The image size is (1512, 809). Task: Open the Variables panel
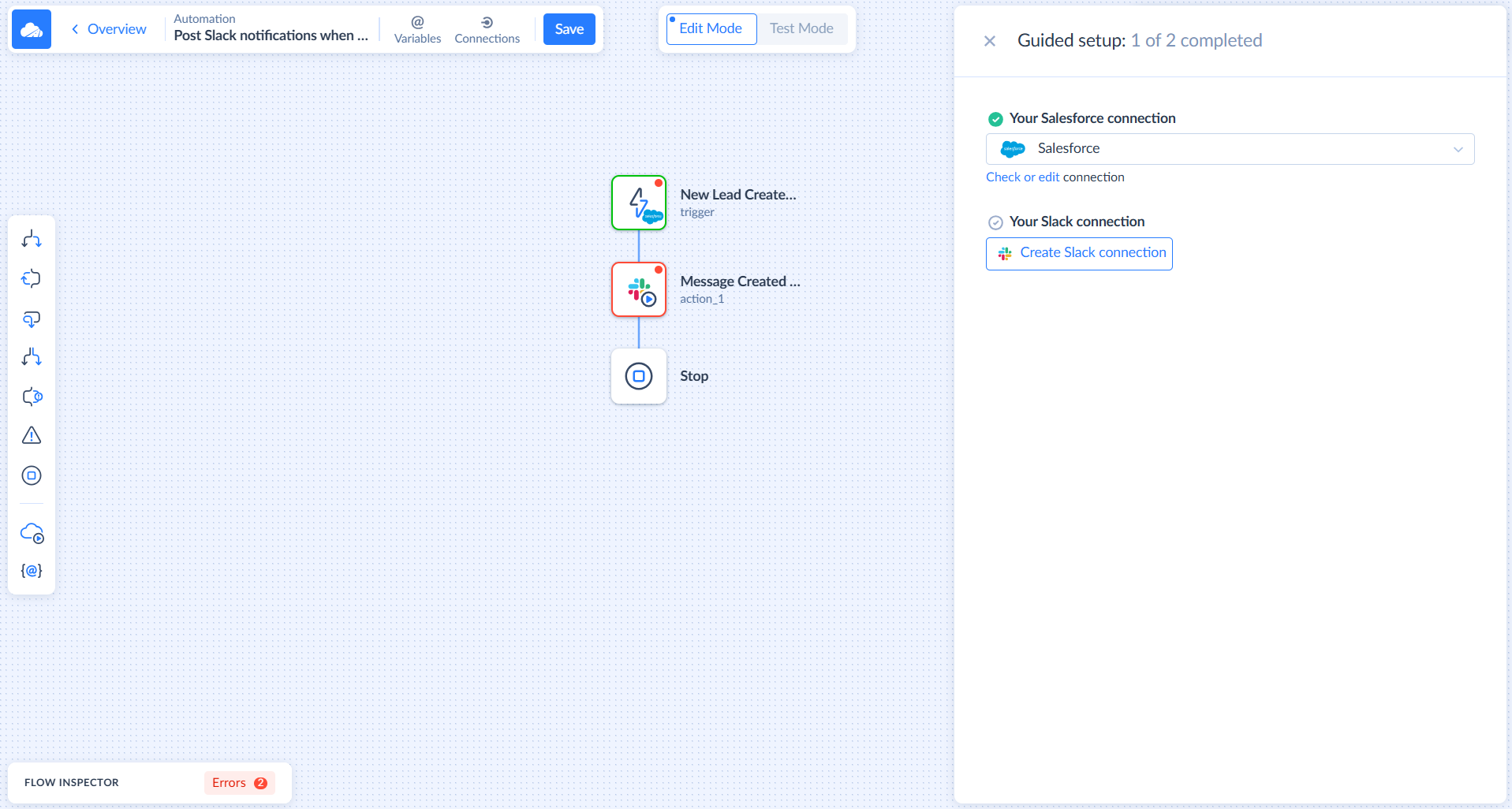[x=417, y=30]
